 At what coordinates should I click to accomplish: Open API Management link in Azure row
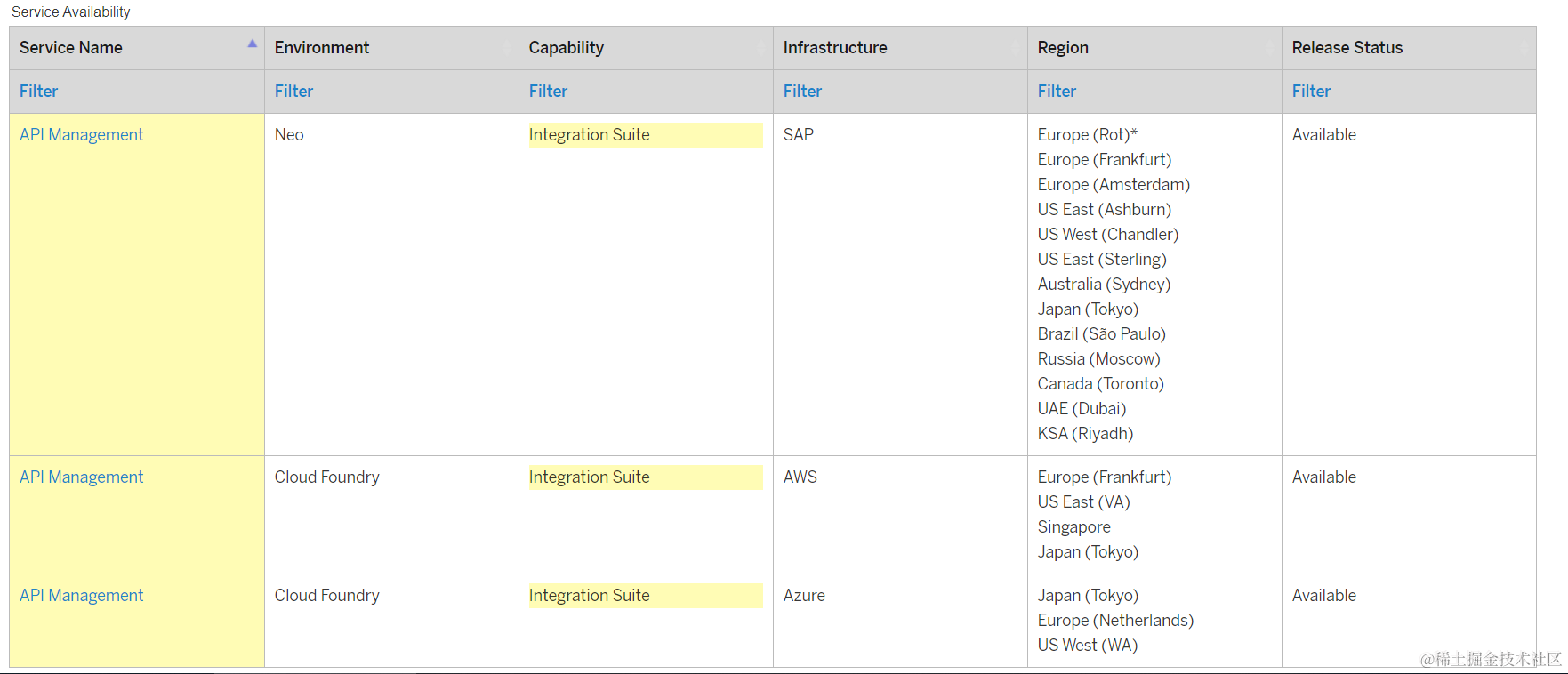pos(81,596)
